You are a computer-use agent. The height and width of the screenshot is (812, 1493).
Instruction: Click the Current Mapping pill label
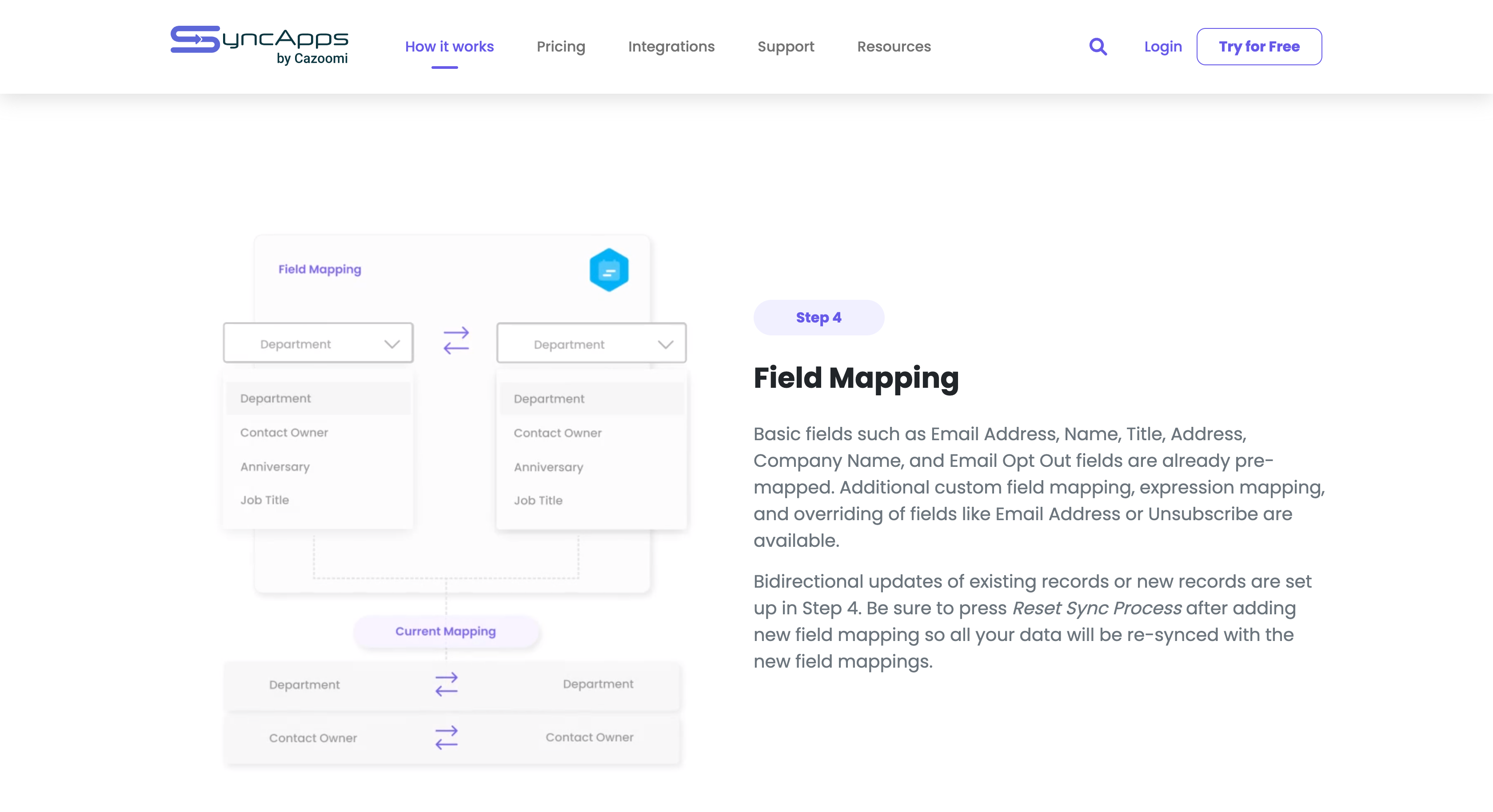(445, 631)
